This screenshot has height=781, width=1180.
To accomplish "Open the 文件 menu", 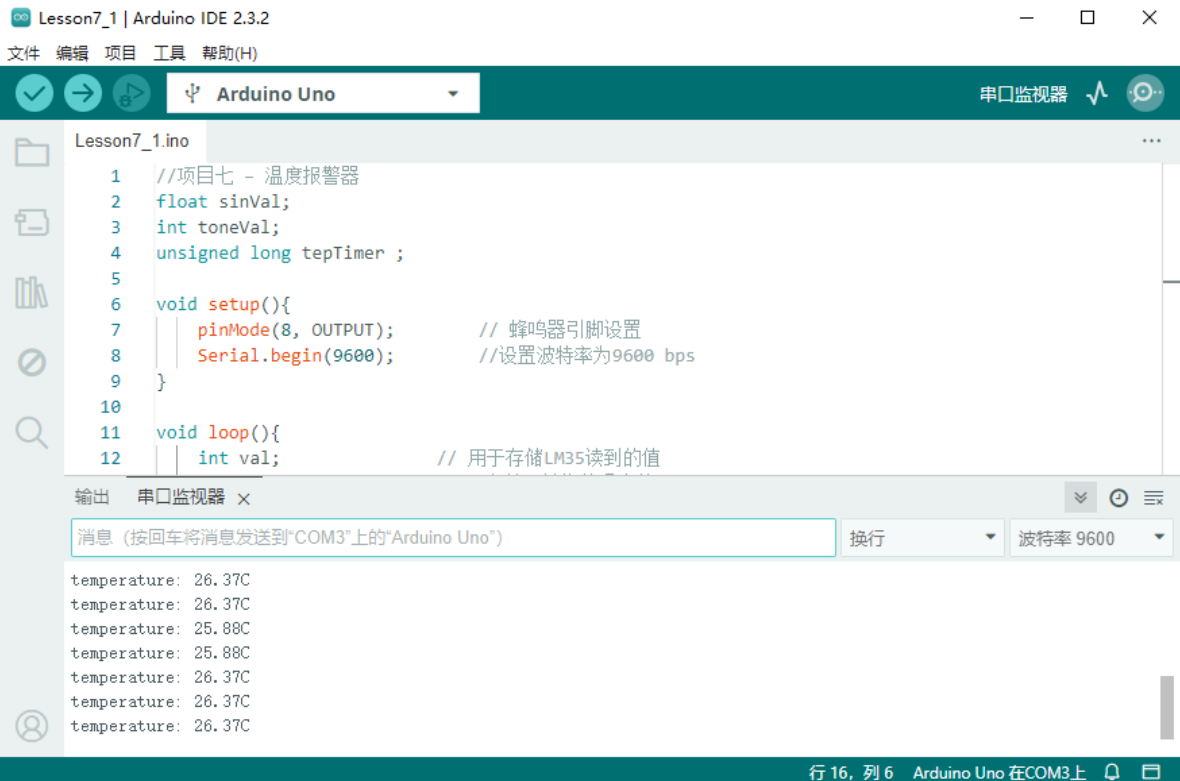I will (23, 53).
